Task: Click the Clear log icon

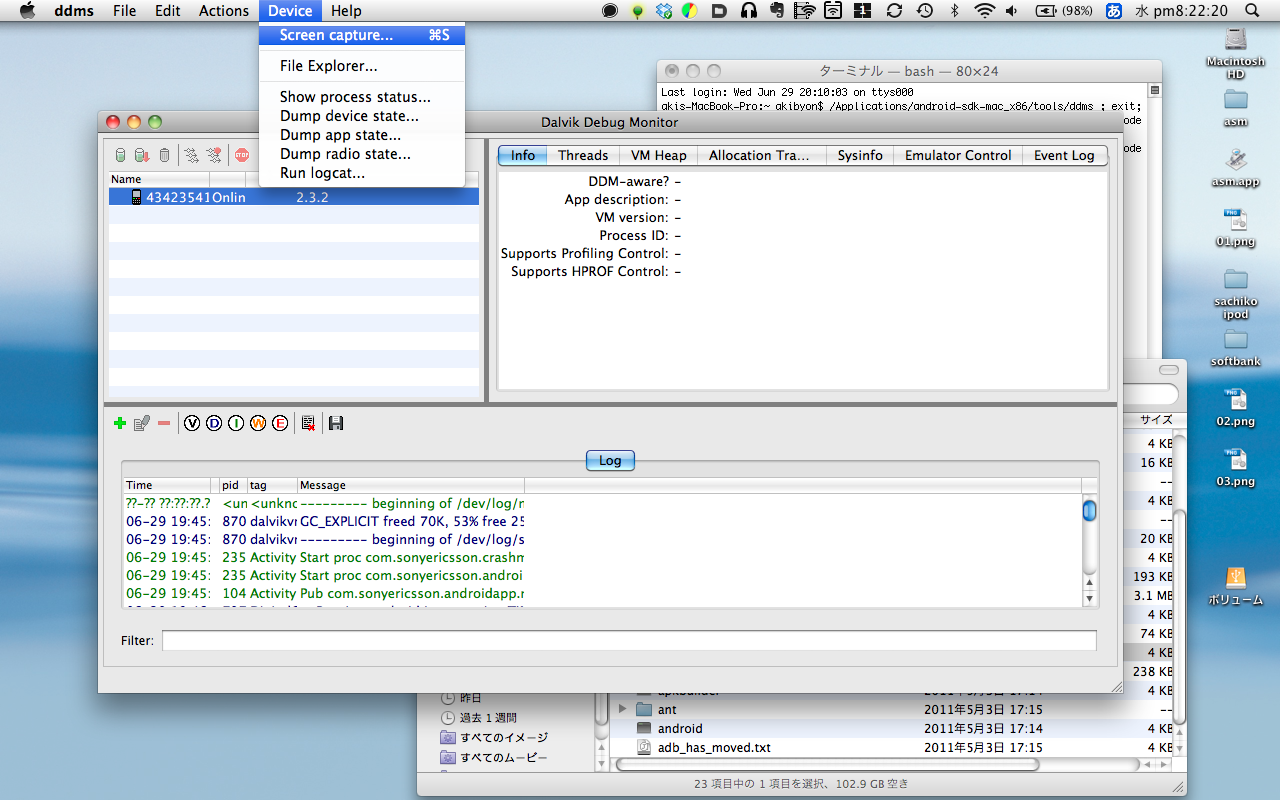Action: [x=308, y=424]
